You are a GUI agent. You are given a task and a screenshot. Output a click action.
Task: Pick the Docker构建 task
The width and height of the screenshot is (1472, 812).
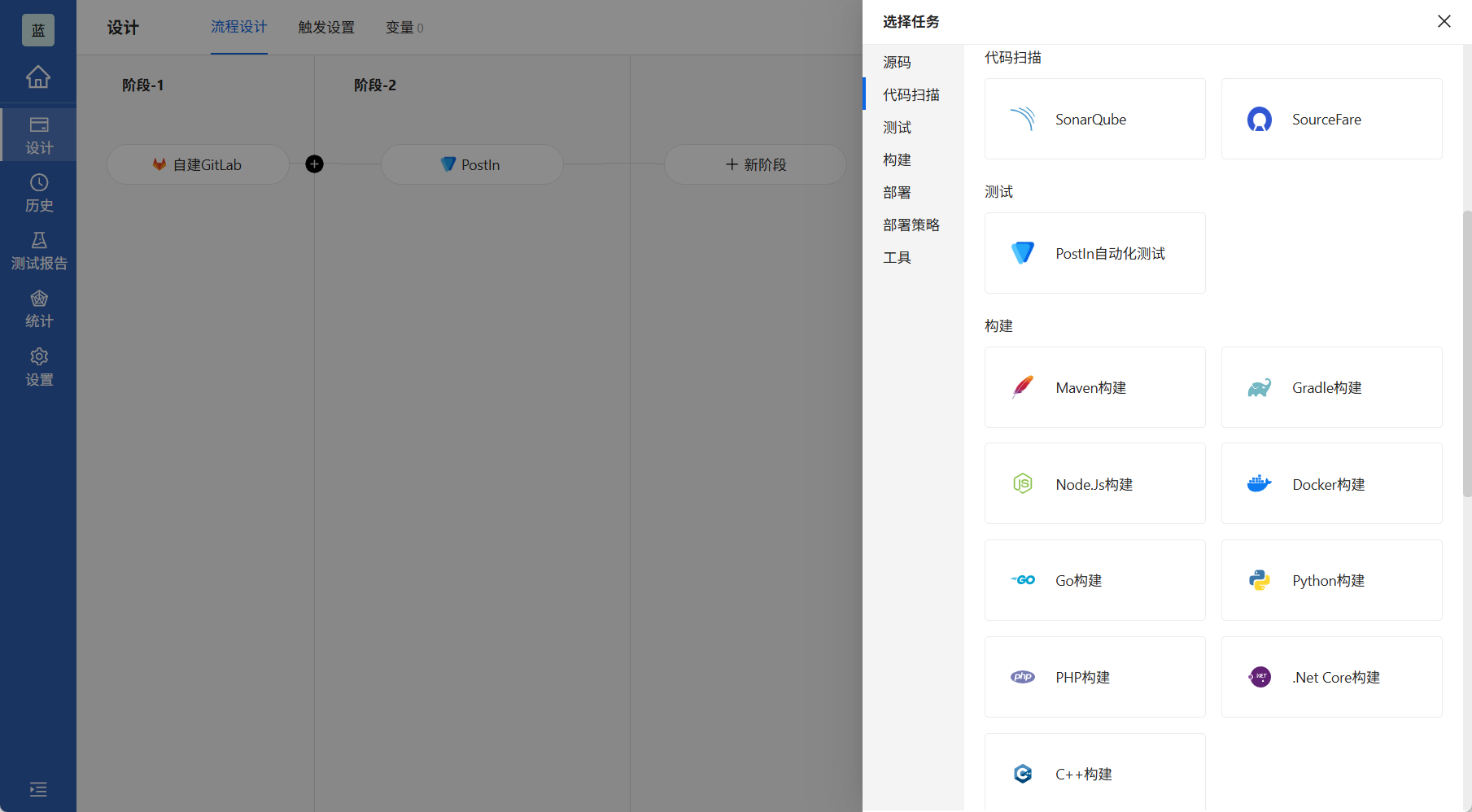[1331, 484]
